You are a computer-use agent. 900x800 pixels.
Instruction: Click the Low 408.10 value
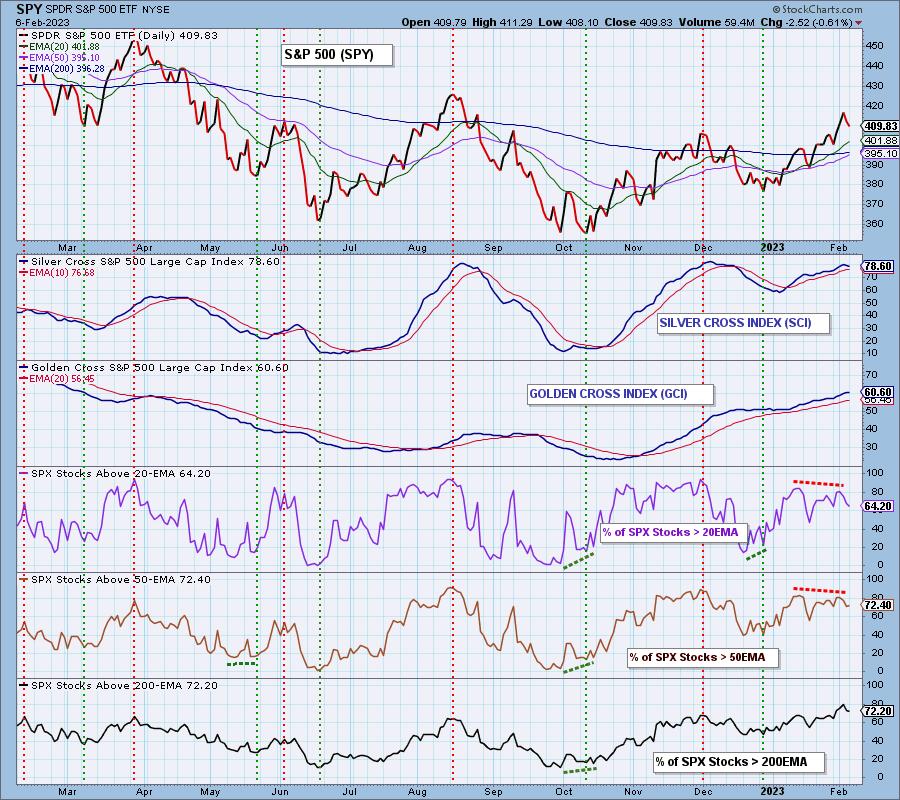click(x=568, y=22)
